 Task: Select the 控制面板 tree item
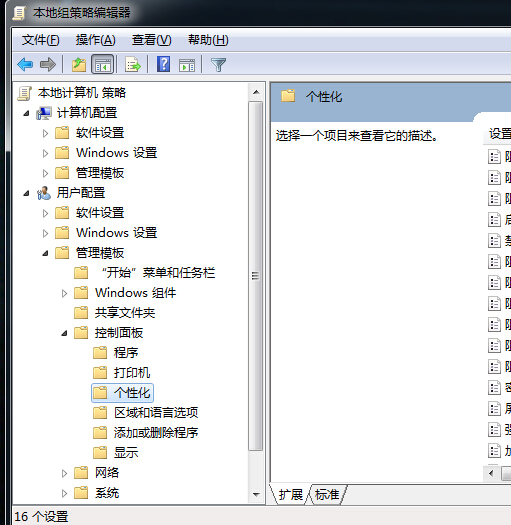pos(119,333)
